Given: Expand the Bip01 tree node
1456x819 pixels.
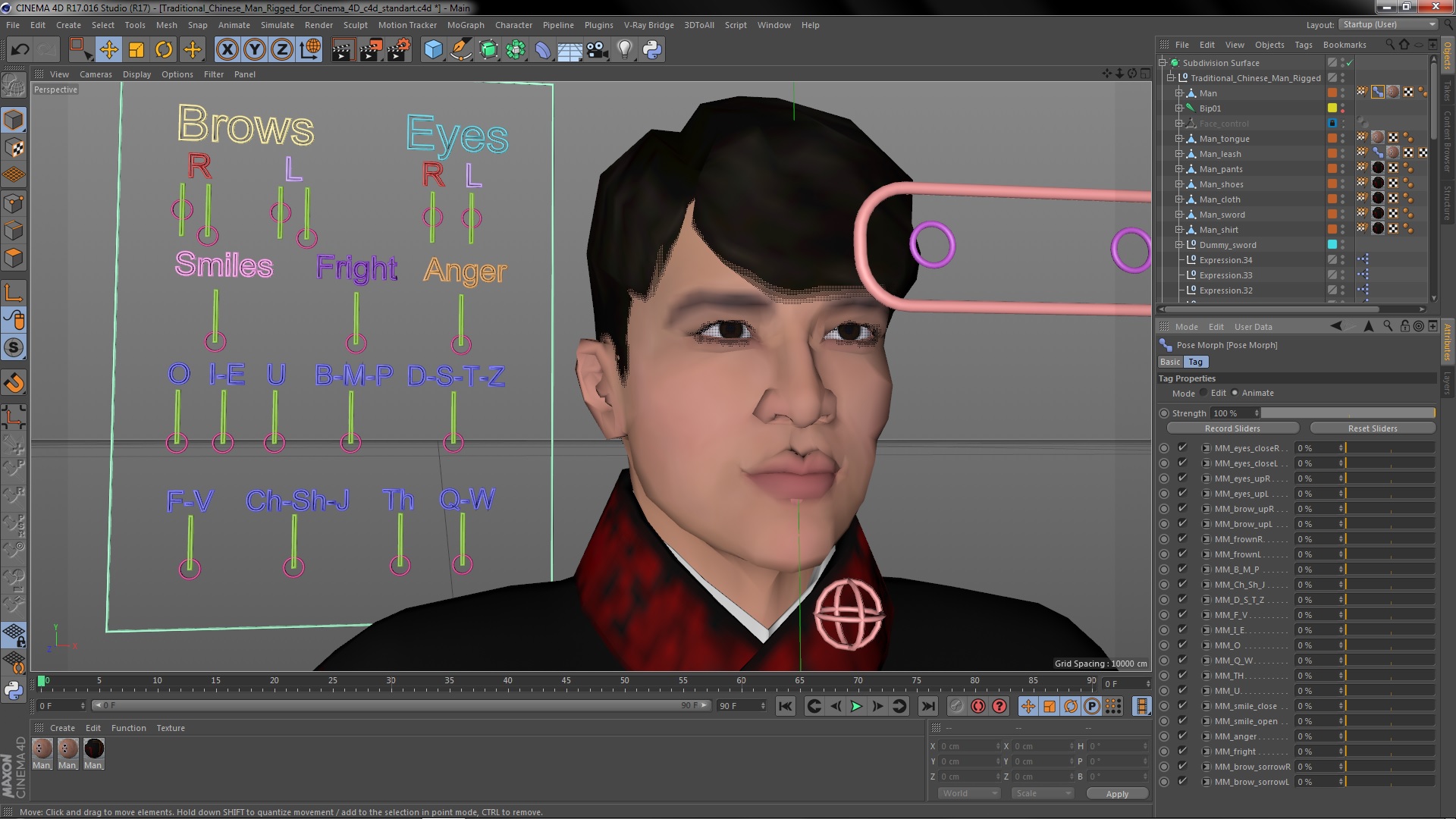Looking at the screenshot, I should click(x=1179, y=108).
